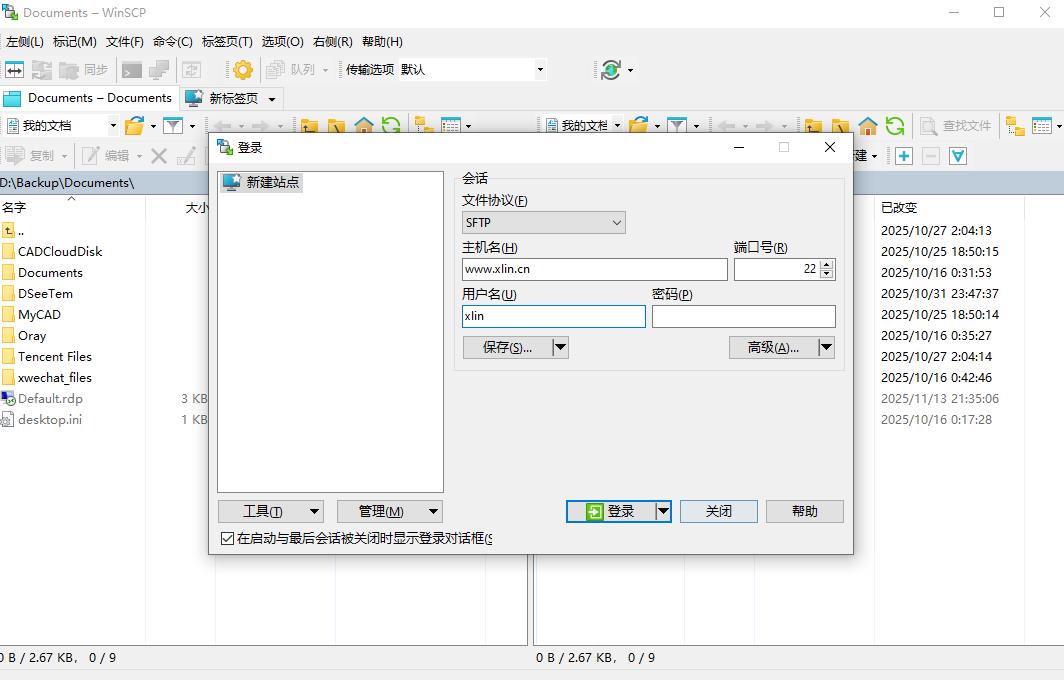1064x680 pixels.
Task: Click the 保存(S)... button
Action: point(508,347)
